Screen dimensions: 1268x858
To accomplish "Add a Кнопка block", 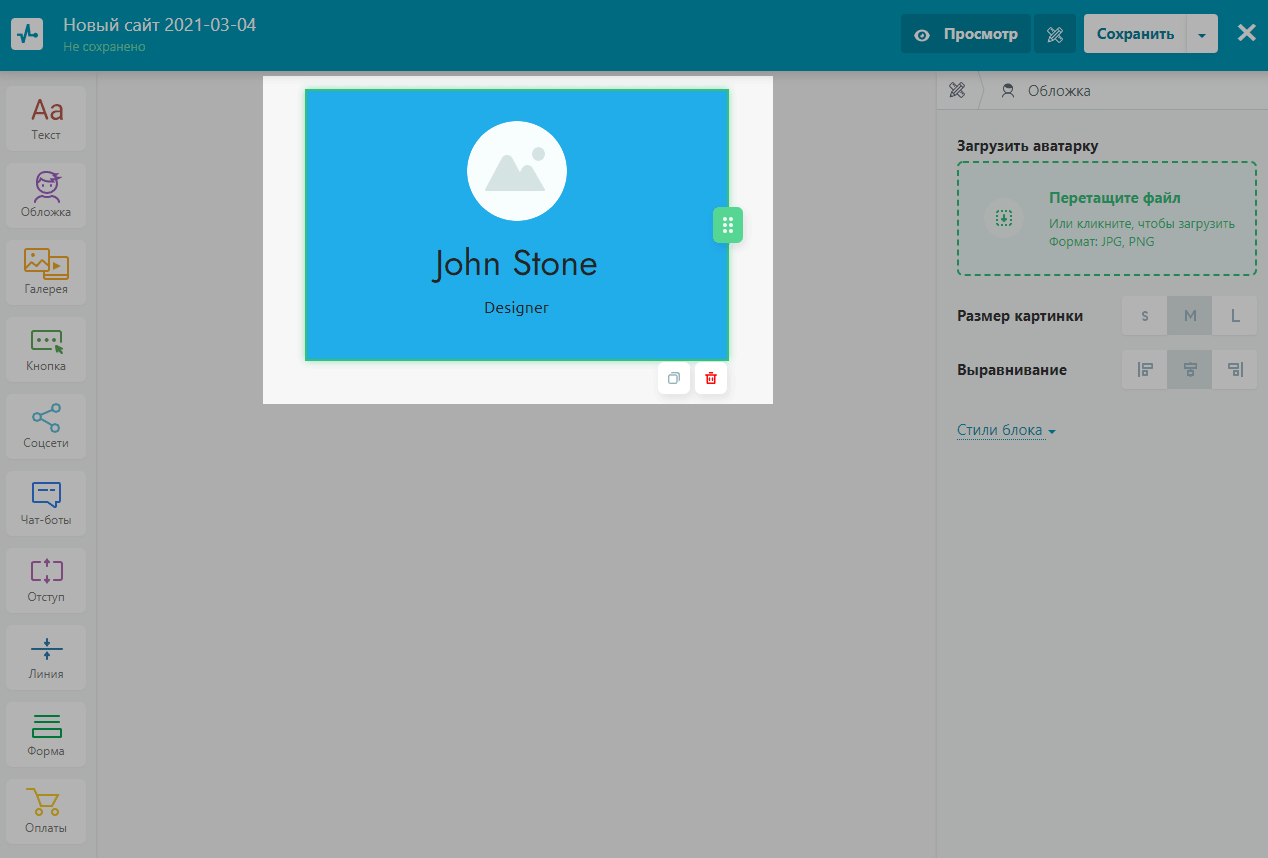I will pos(46,349).
